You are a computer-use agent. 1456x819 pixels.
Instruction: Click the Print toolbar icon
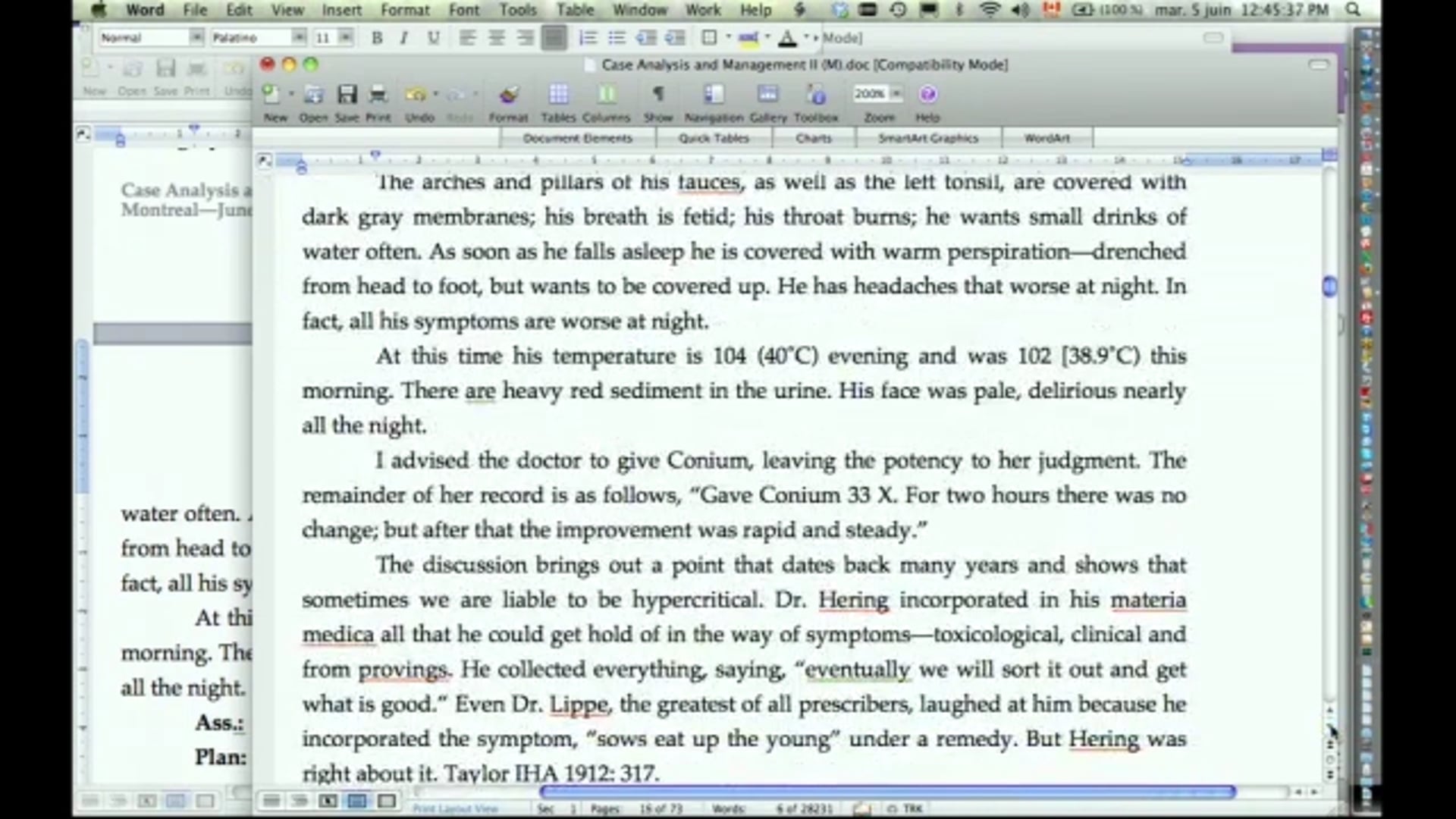[x=378, y=95]
